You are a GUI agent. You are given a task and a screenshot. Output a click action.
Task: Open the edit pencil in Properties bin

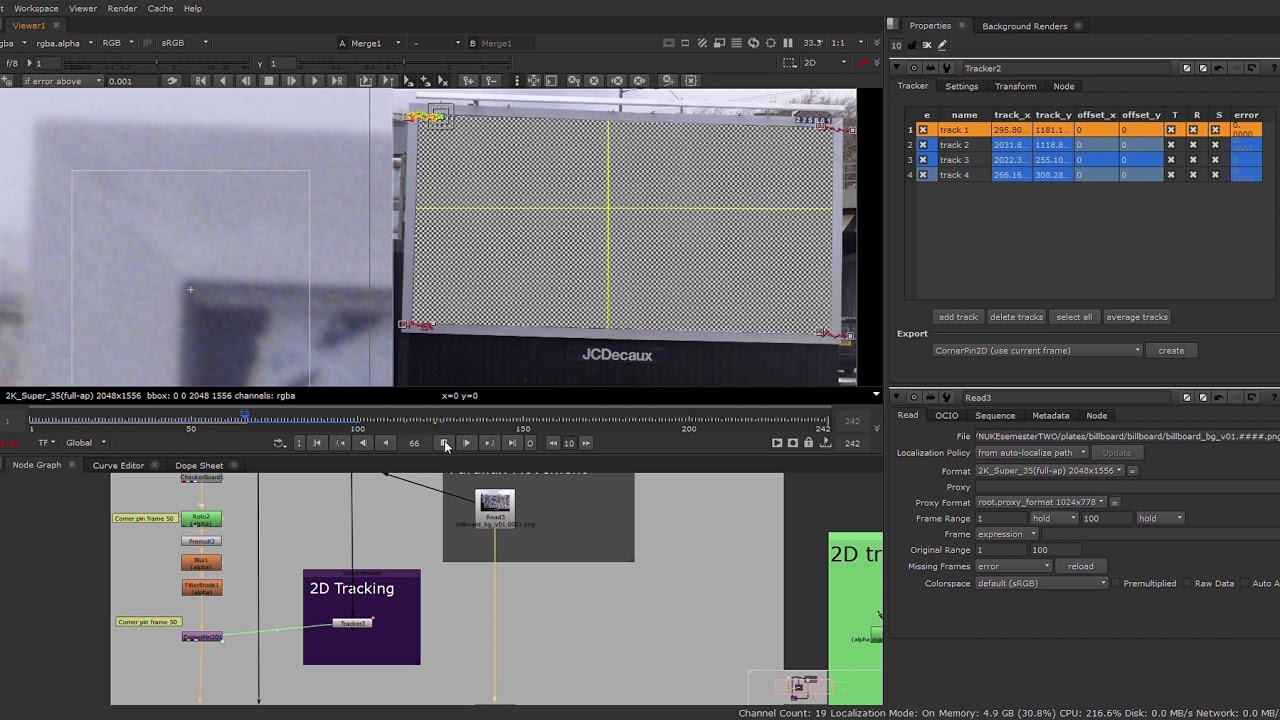942,45
